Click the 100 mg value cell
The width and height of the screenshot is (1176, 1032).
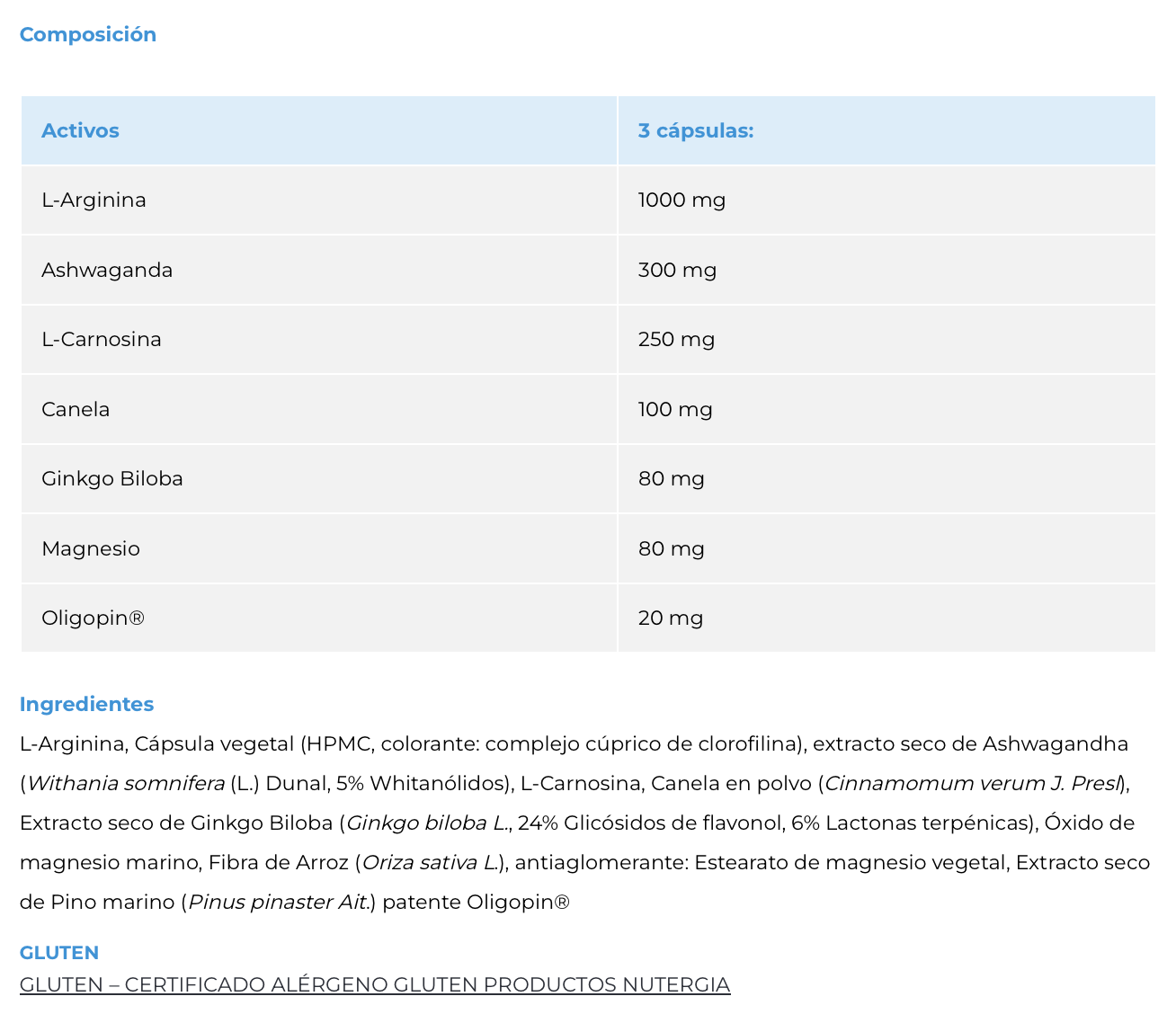coord(886,409)
